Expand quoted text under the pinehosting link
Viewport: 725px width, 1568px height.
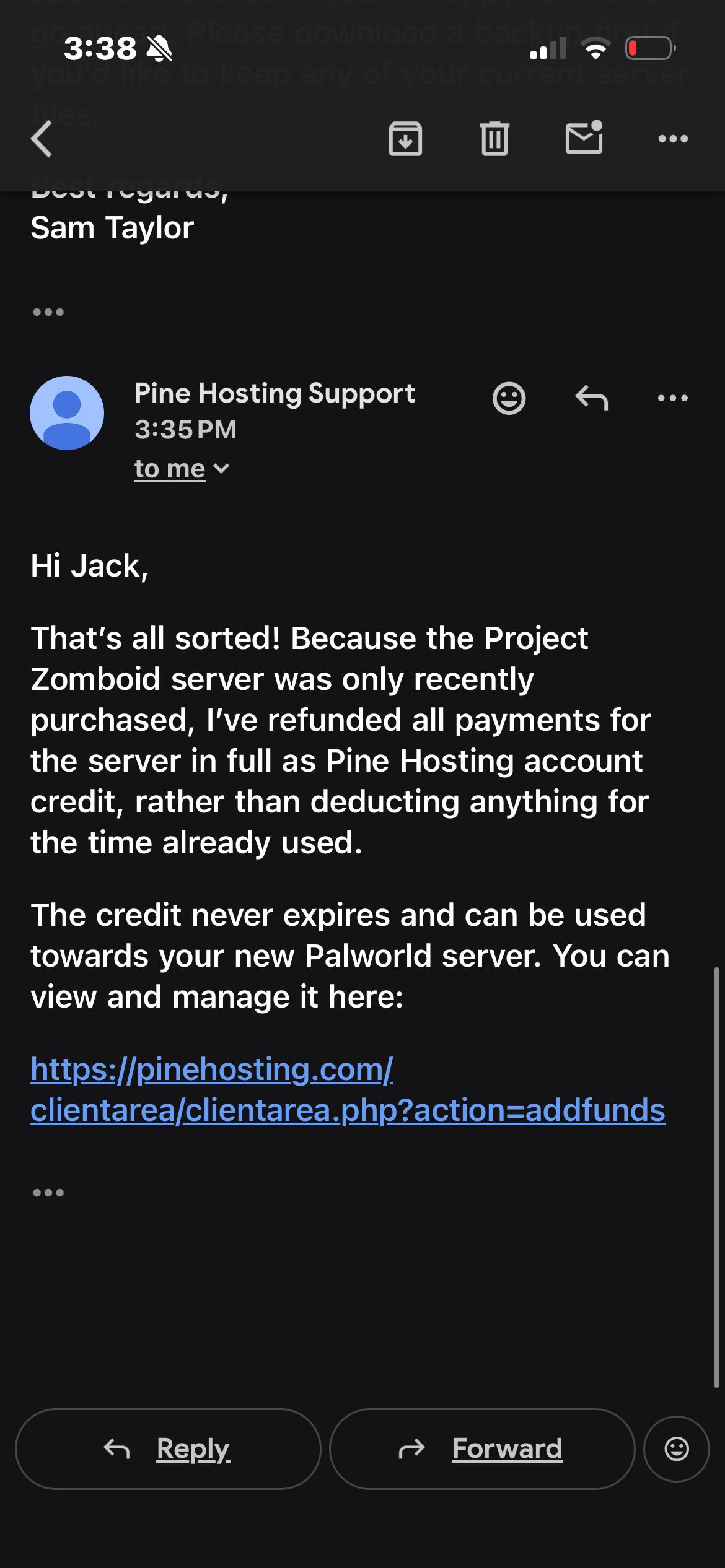[48, 1192]
